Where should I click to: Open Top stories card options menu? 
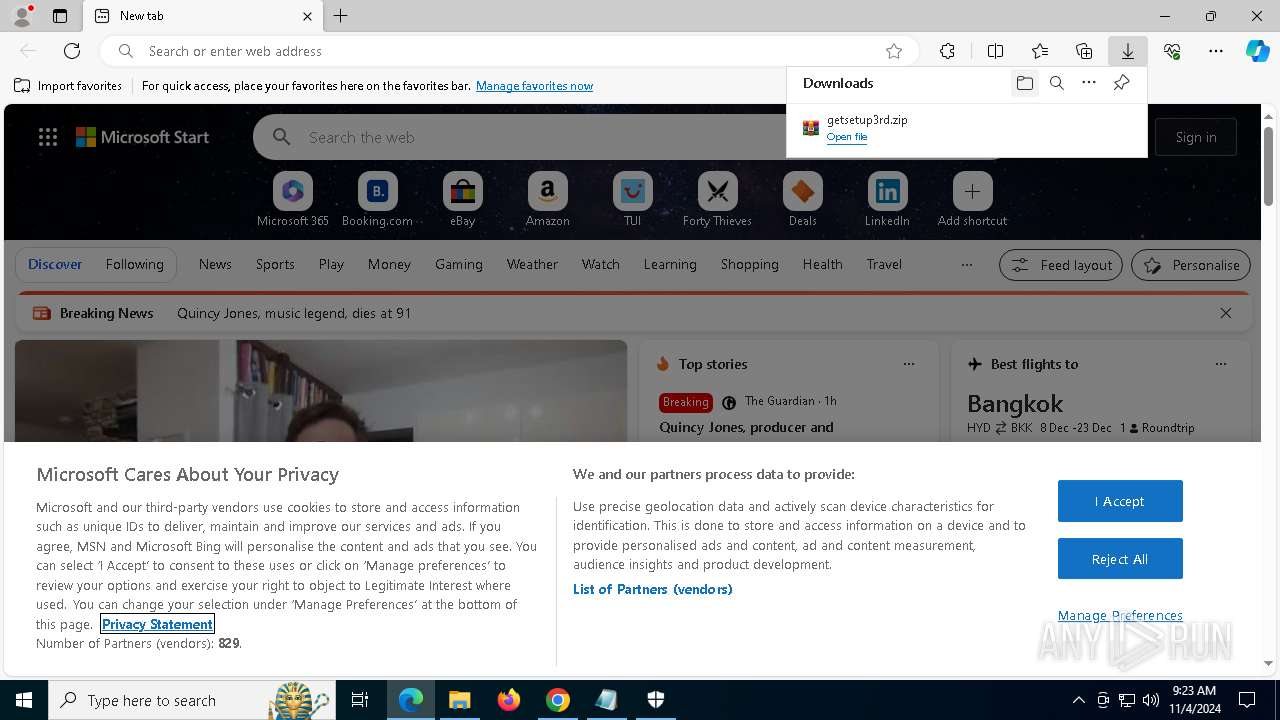pyautogui.click(x=909, y=364)
